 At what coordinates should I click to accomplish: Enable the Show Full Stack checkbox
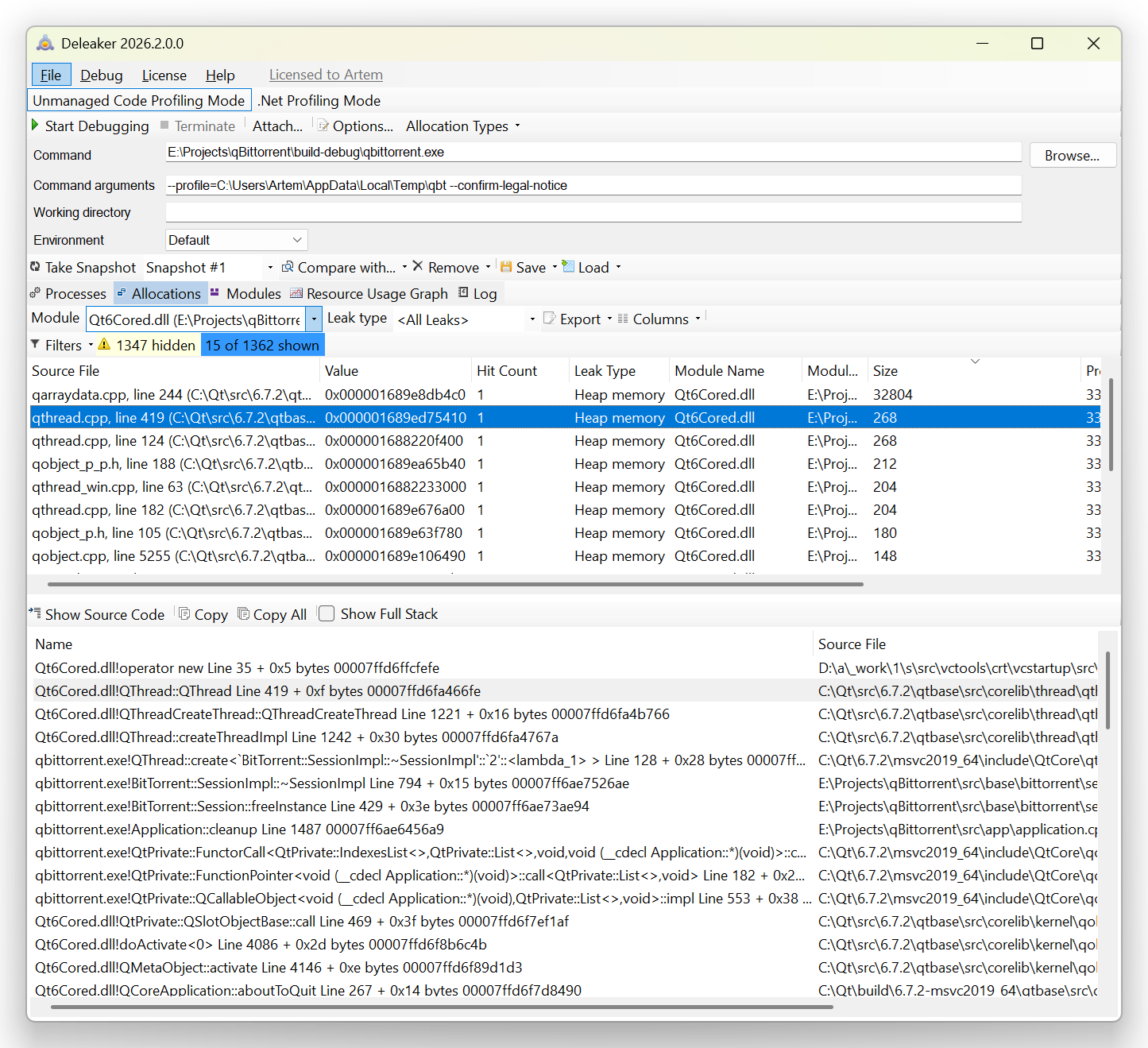pos(327,613)
